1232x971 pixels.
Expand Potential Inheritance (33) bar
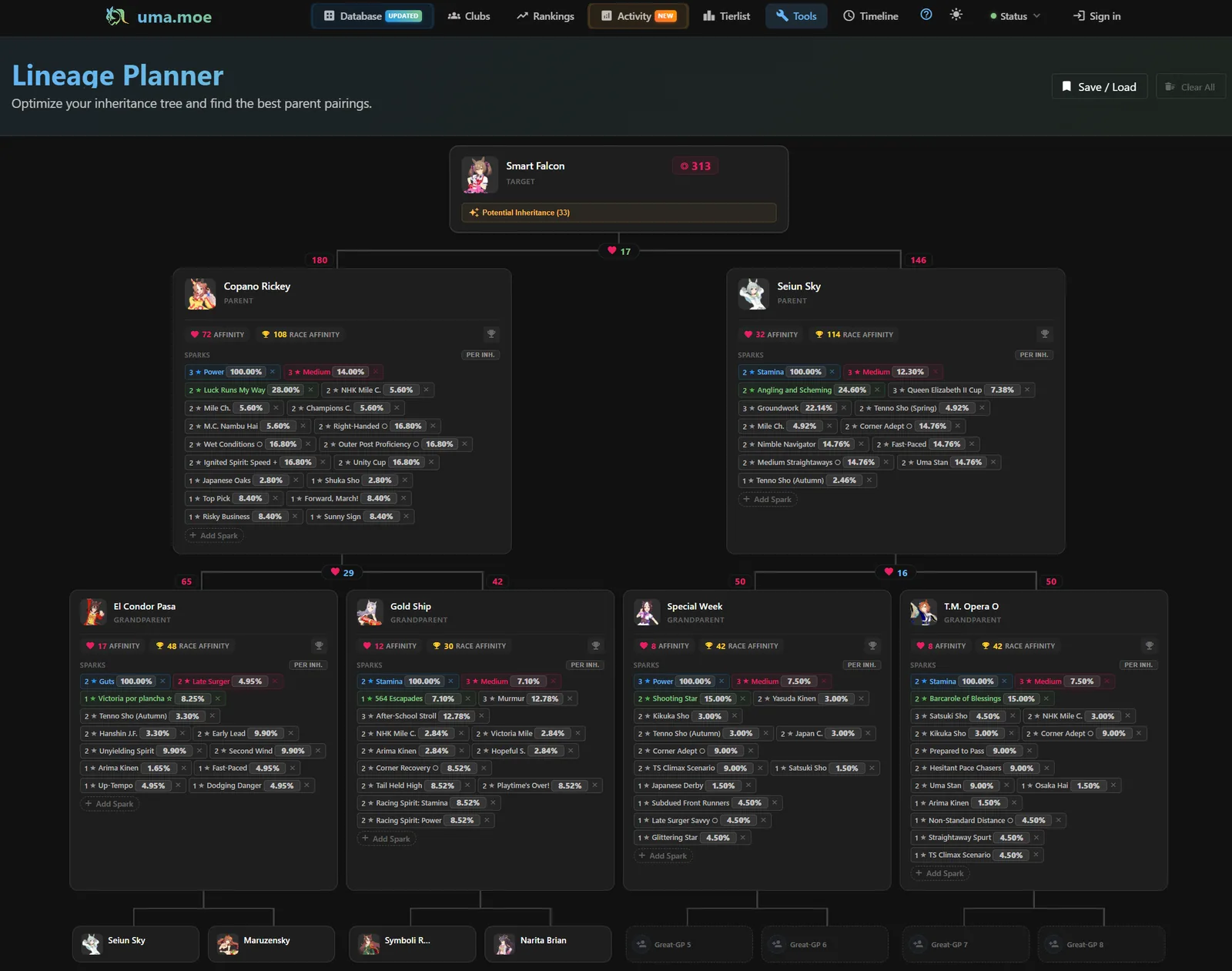click(619, 213)
